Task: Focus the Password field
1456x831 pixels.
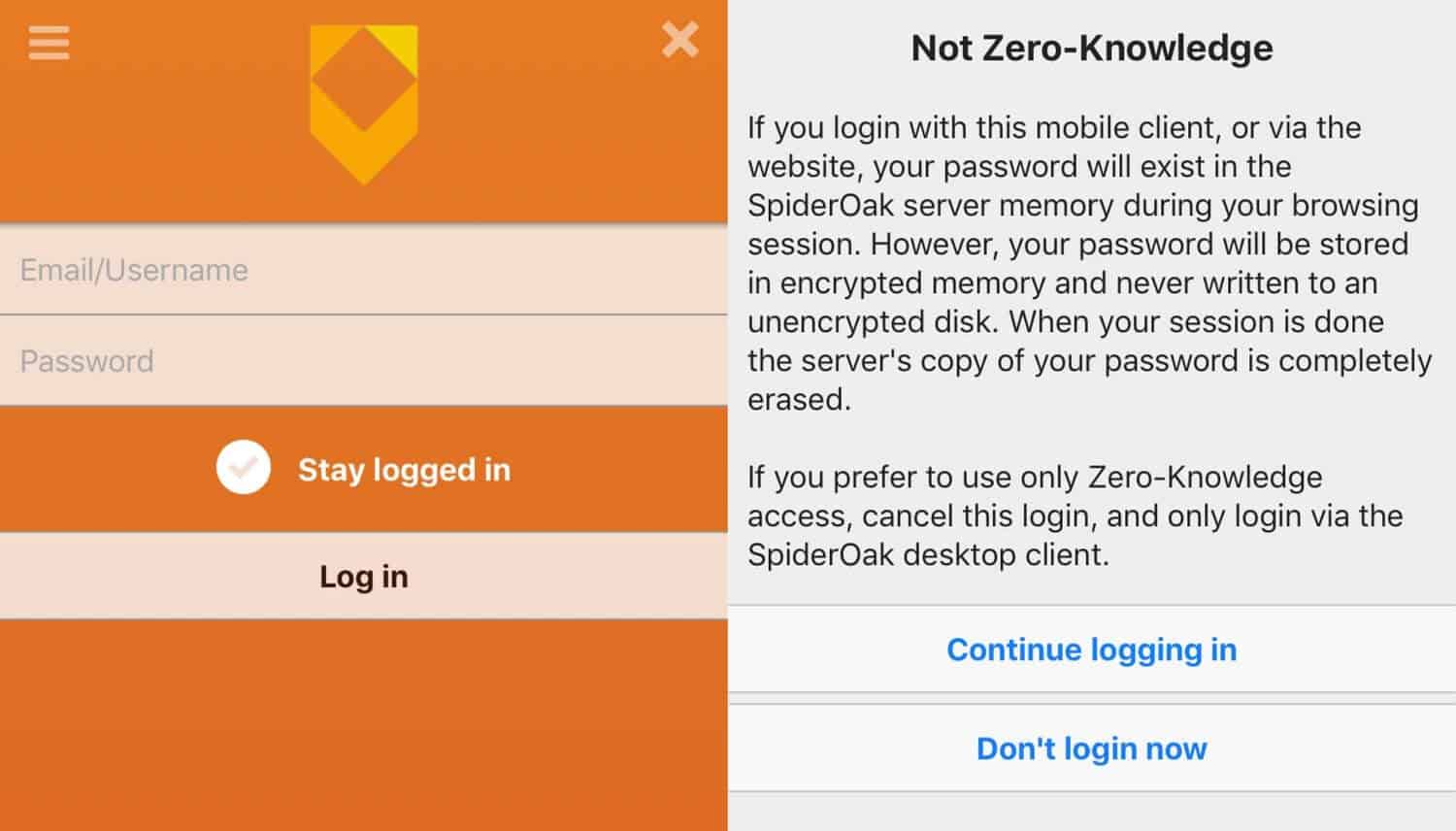Action: tap(363, 361)
